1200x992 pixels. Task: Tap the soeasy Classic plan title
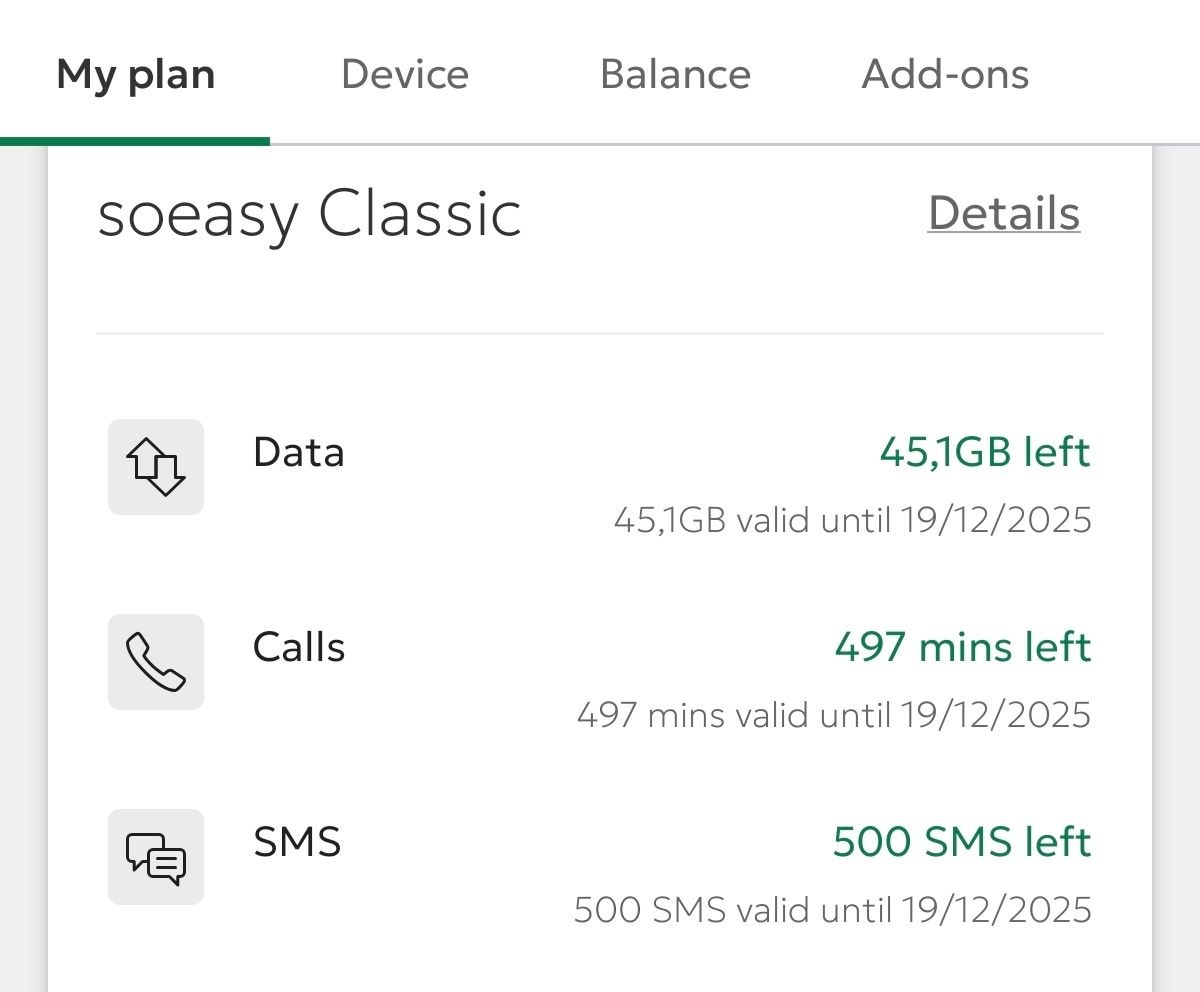point(310,215)
